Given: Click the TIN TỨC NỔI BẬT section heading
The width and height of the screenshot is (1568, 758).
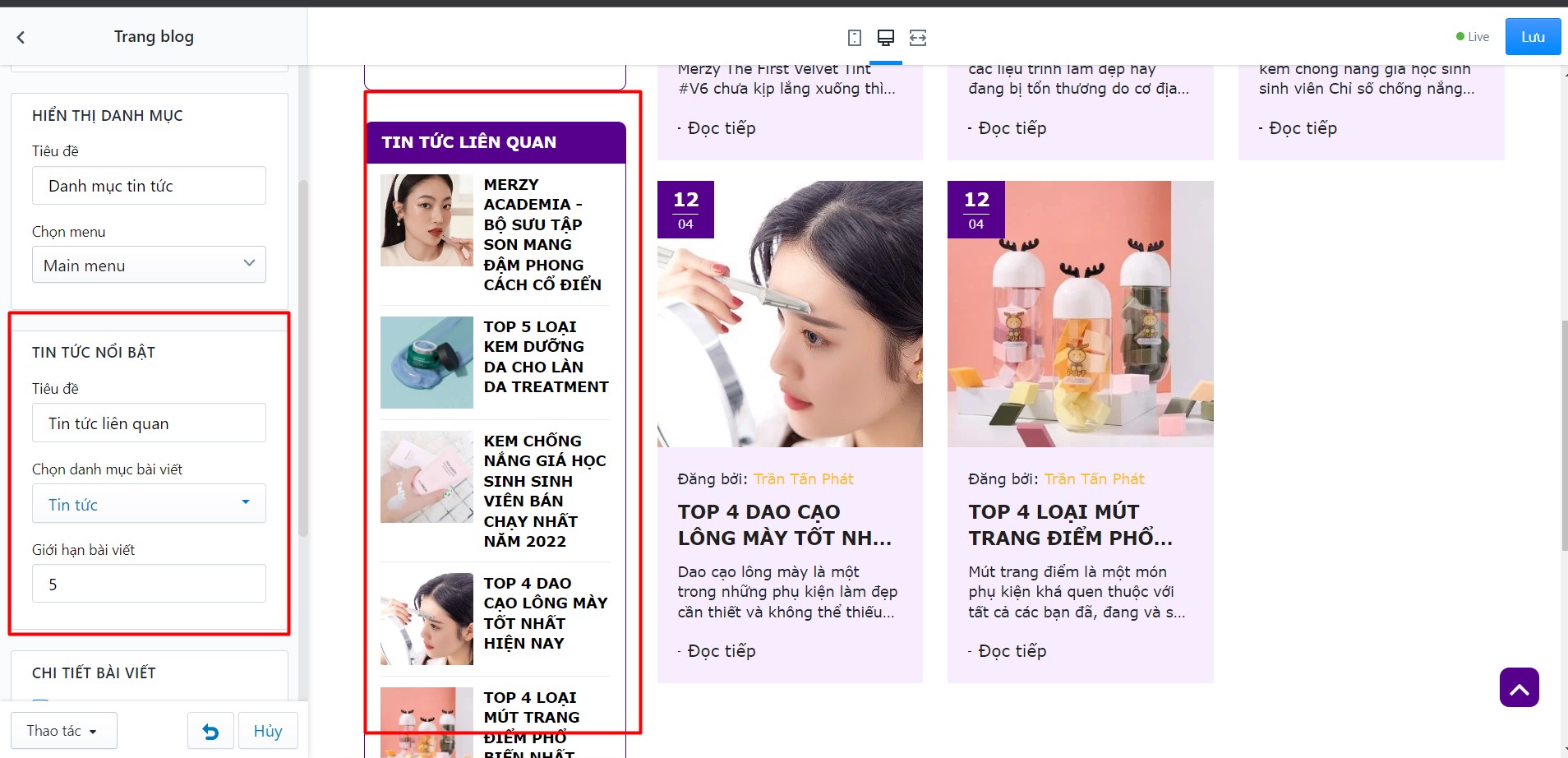Looking at the screenshot, I should (94, 353).
